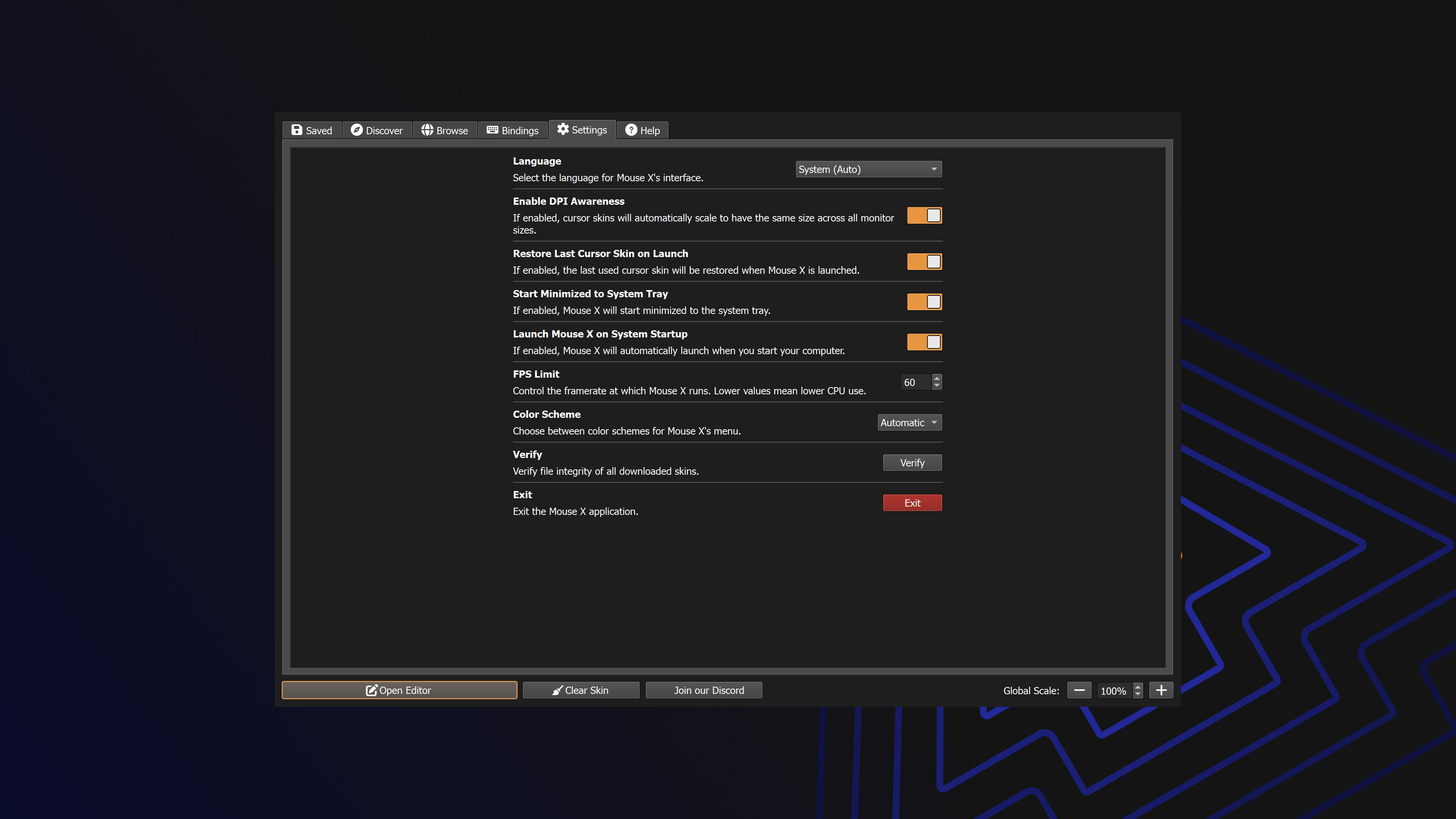Increase Global Scale with plus button
Screen dimensions: 1456x819
1161,690
